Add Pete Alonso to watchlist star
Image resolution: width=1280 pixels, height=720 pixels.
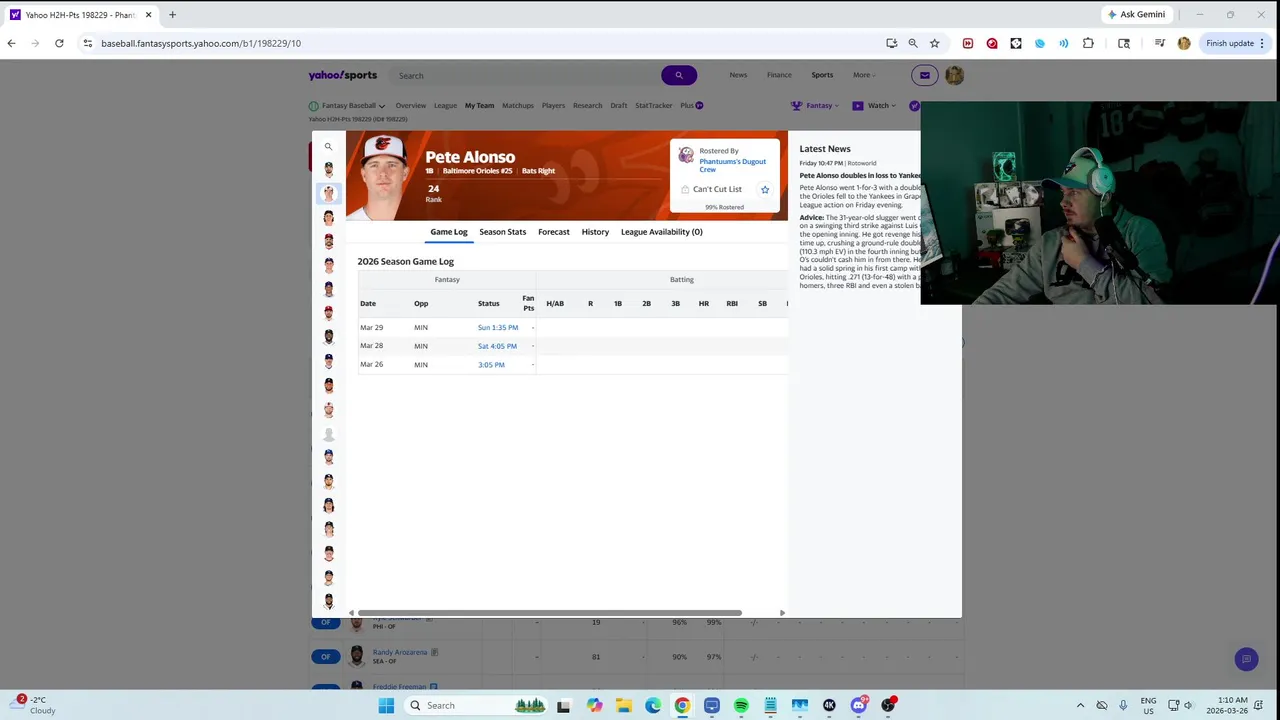(x=765, y=189)
